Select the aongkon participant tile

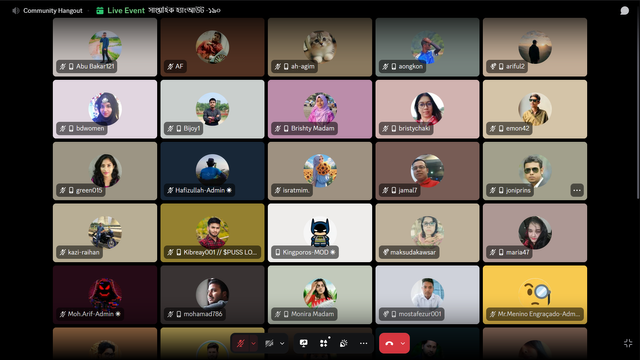(427, 47)
